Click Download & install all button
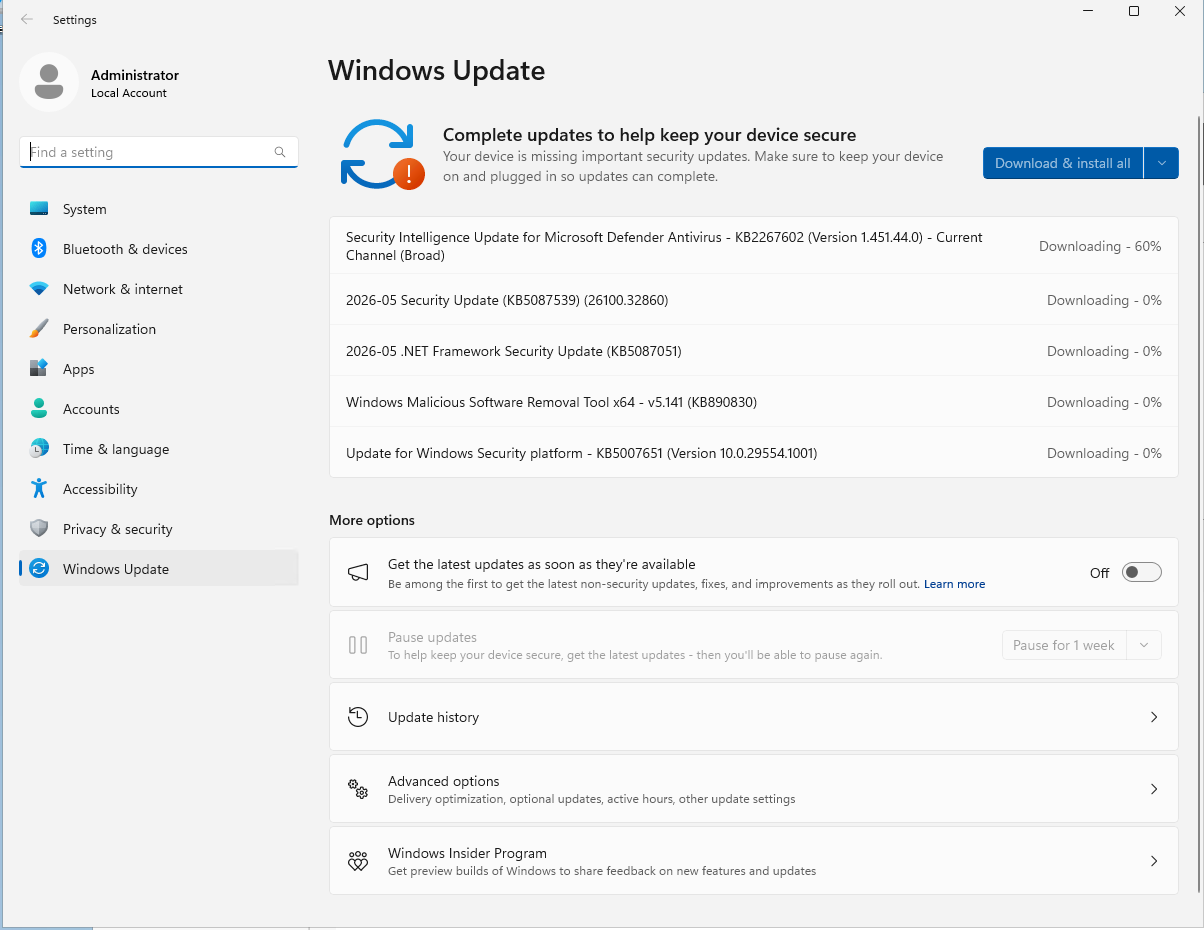Screen dimensions: 1204x930 click(x=1063, y=163)
